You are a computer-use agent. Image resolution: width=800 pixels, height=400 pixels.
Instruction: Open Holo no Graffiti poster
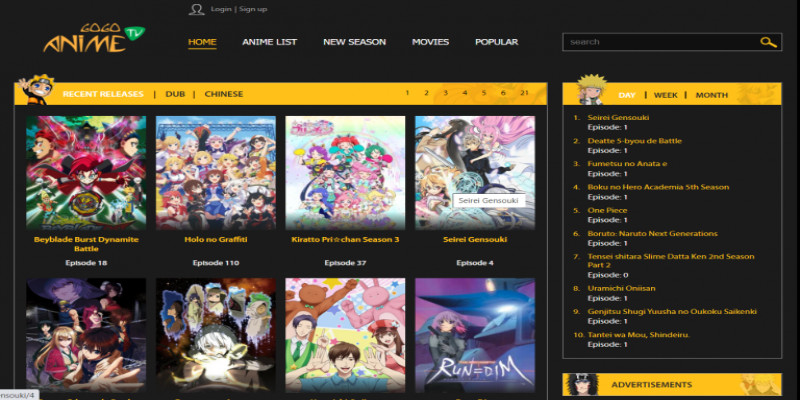point(216,172)
